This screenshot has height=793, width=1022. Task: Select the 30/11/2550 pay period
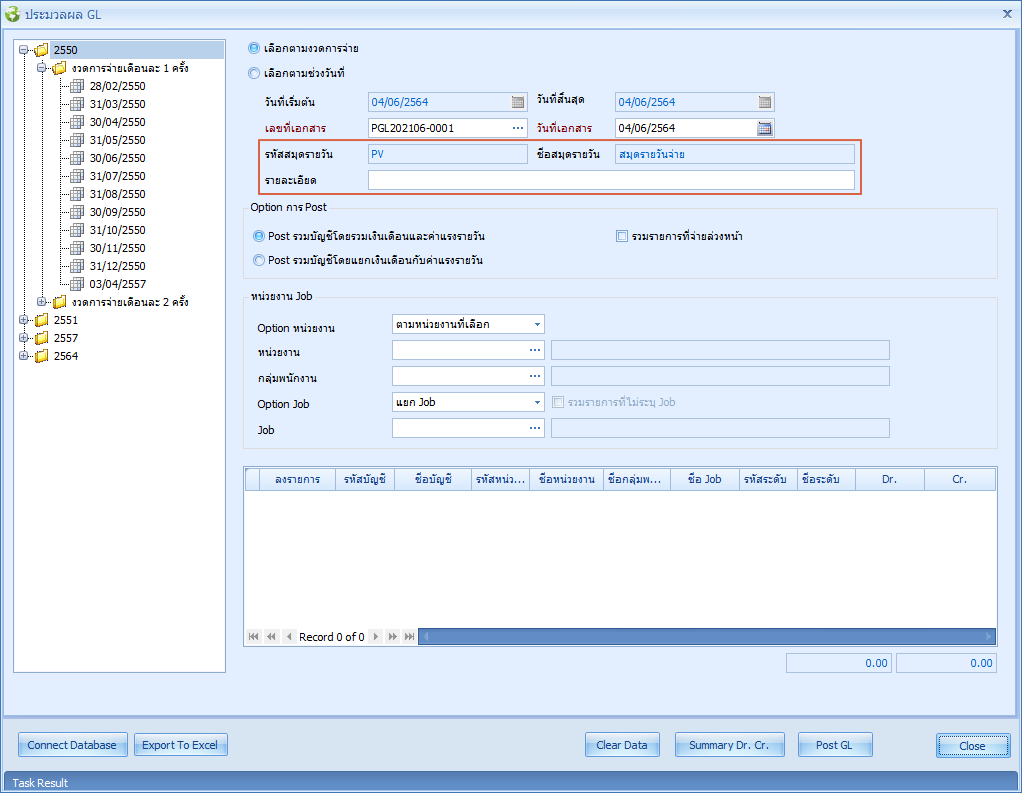pos(117,248)
